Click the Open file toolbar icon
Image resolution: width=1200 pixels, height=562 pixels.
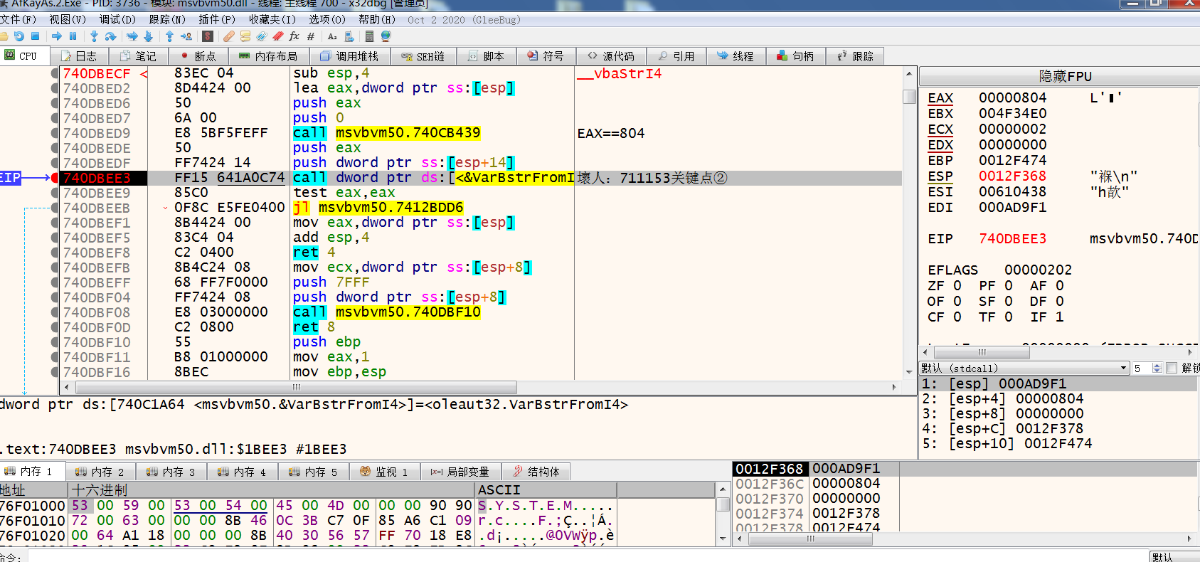pos(4,36)
